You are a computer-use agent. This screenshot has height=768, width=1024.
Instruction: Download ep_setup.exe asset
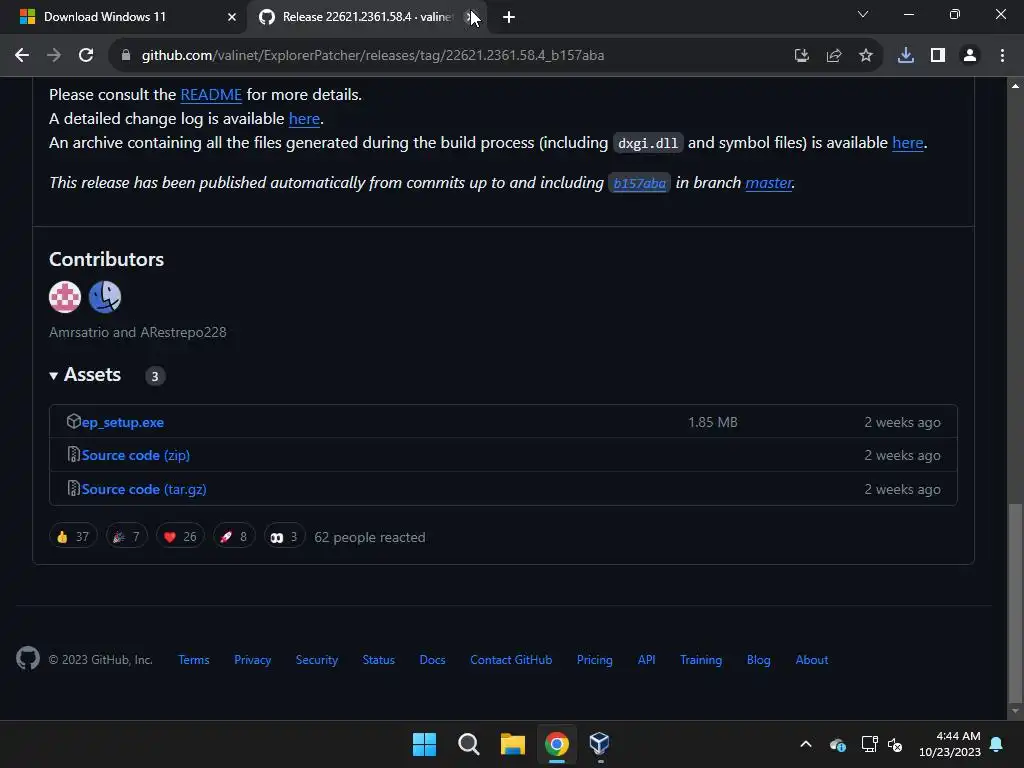point(122,423)
